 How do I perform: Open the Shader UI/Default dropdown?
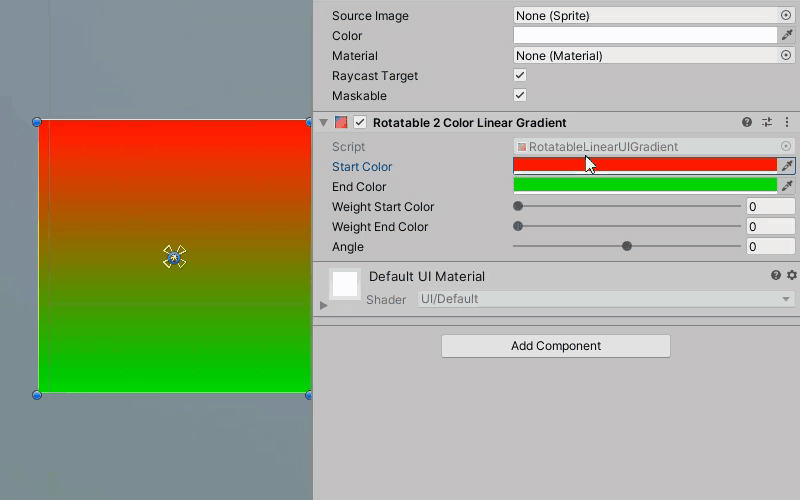click(x=606, y=299)
